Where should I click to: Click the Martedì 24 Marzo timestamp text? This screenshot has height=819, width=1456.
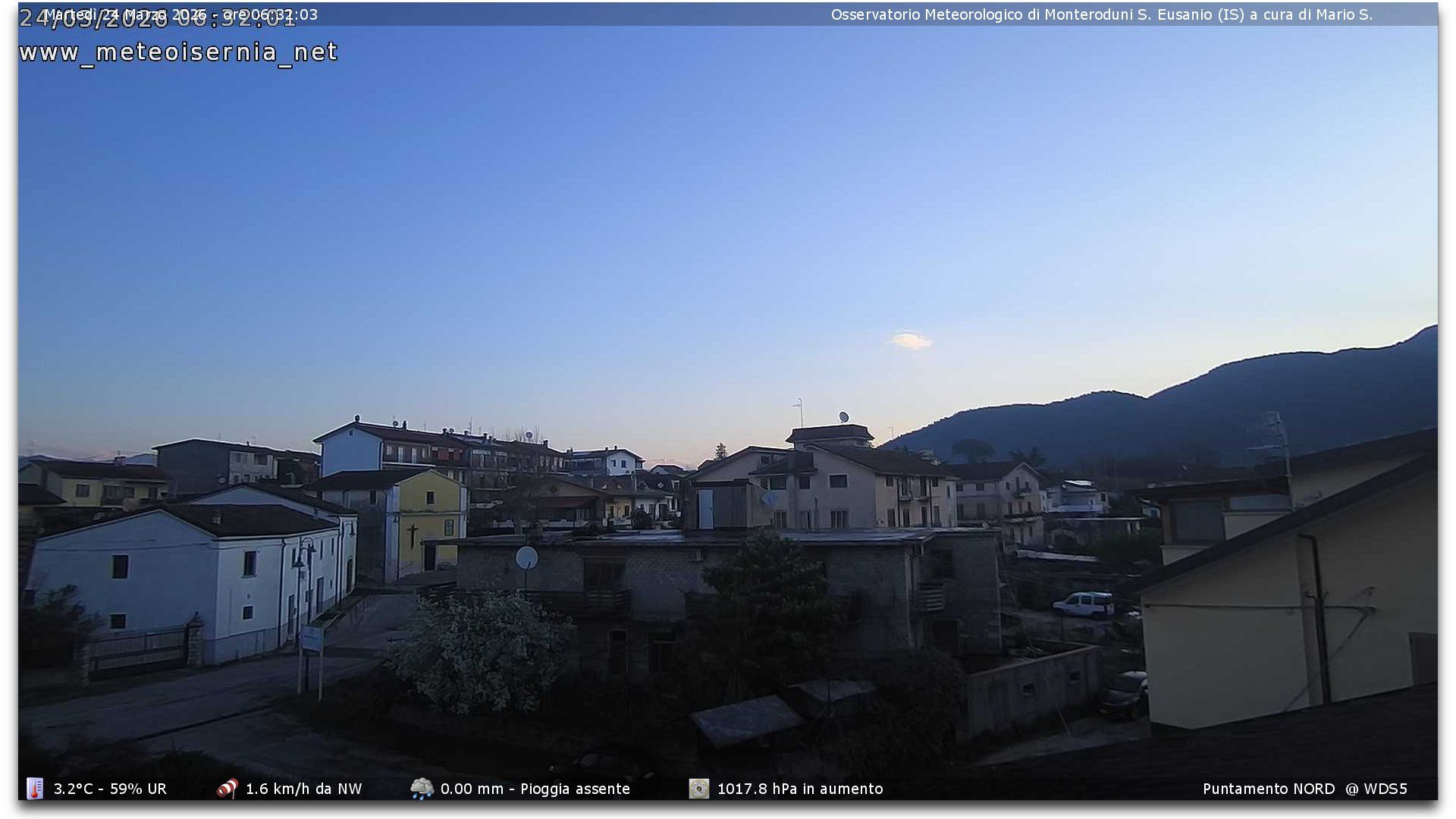tap(180, 14)
